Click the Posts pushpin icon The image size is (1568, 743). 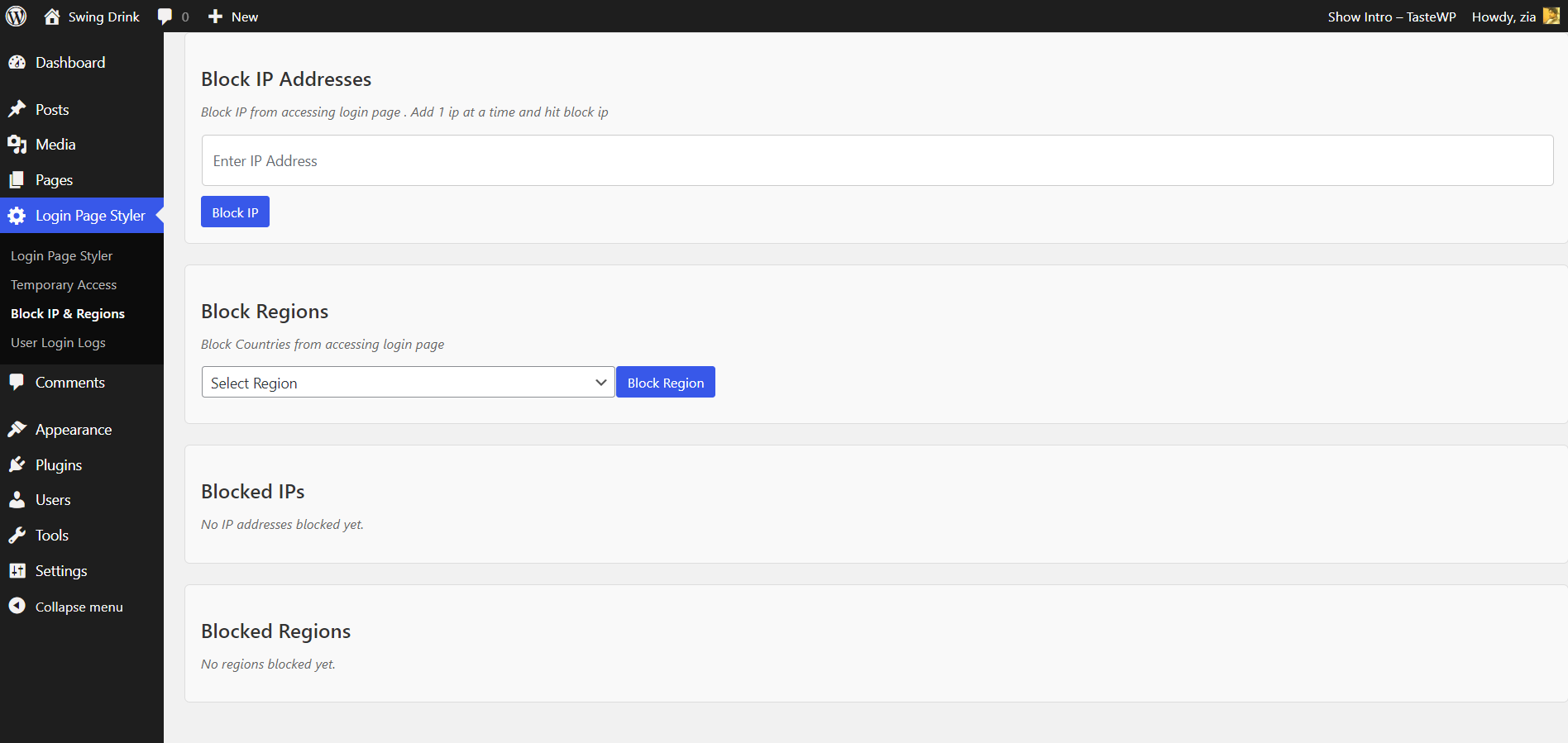[17, 110]
